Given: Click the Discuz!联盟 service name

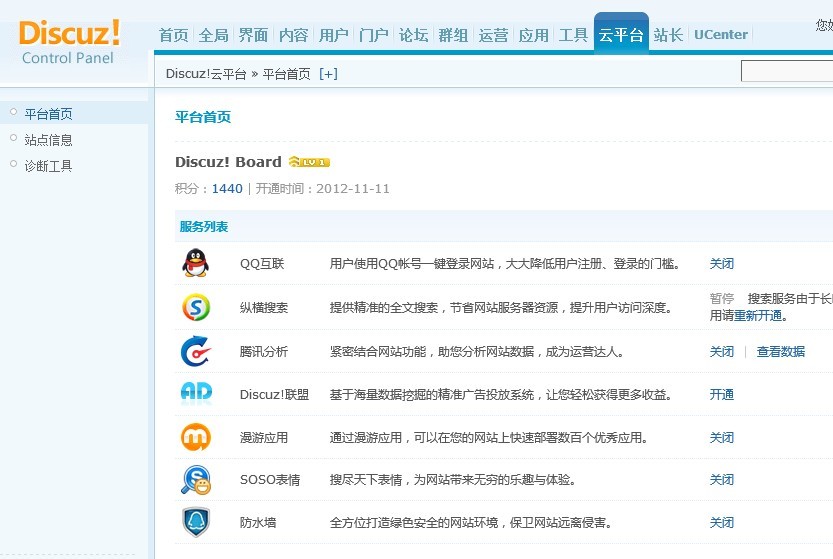Looking at the screenshot, I should coord(274,394).
